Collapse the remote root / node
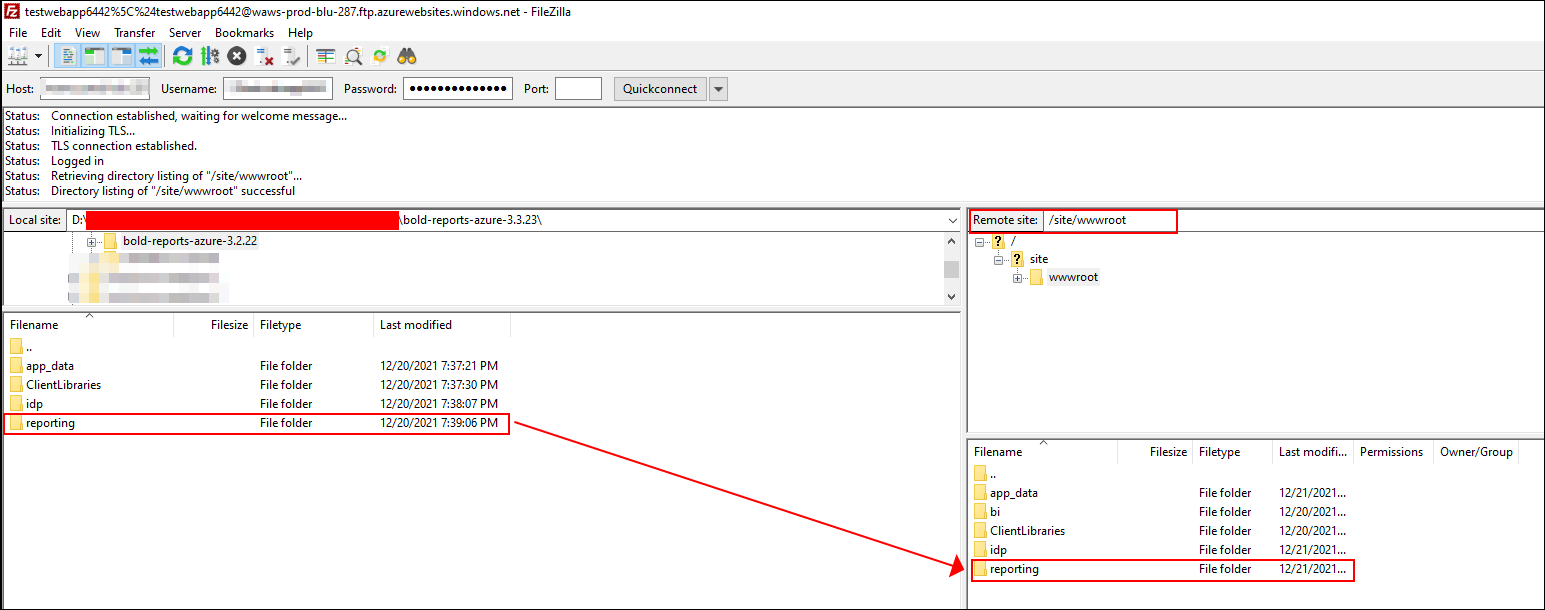This screenshot has width=1545, height=610. pyautogui.click(x=980, y=241)
